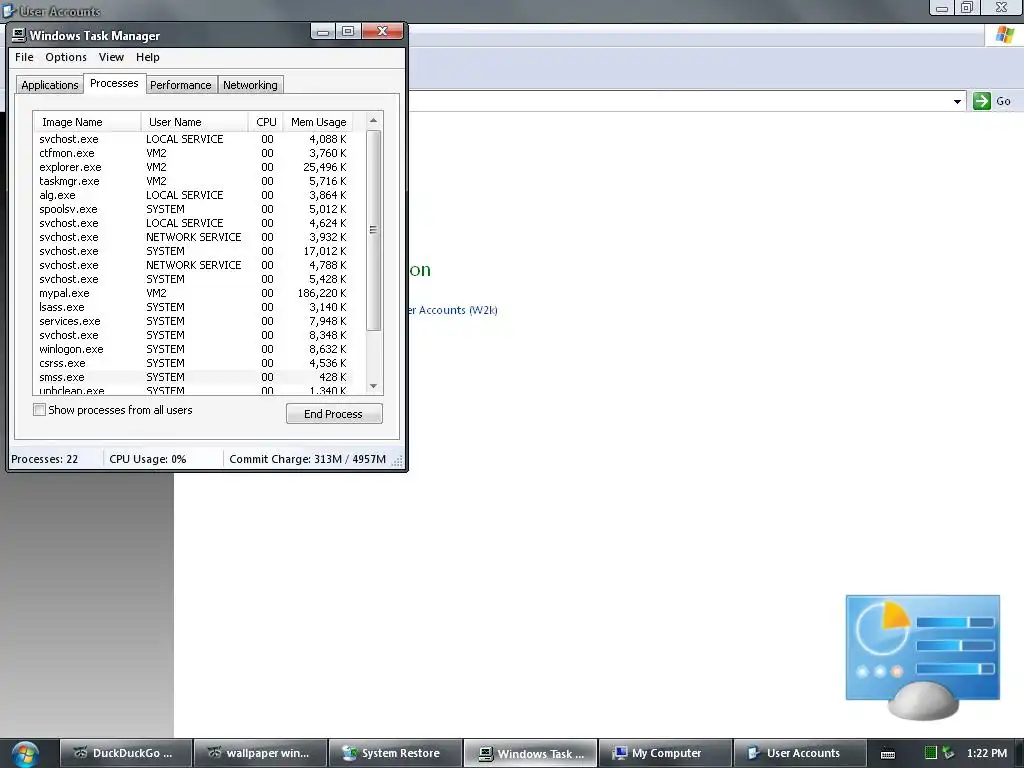Click Windows Task Manager taskbar button

pyautogui.click(x=530, y=753)
